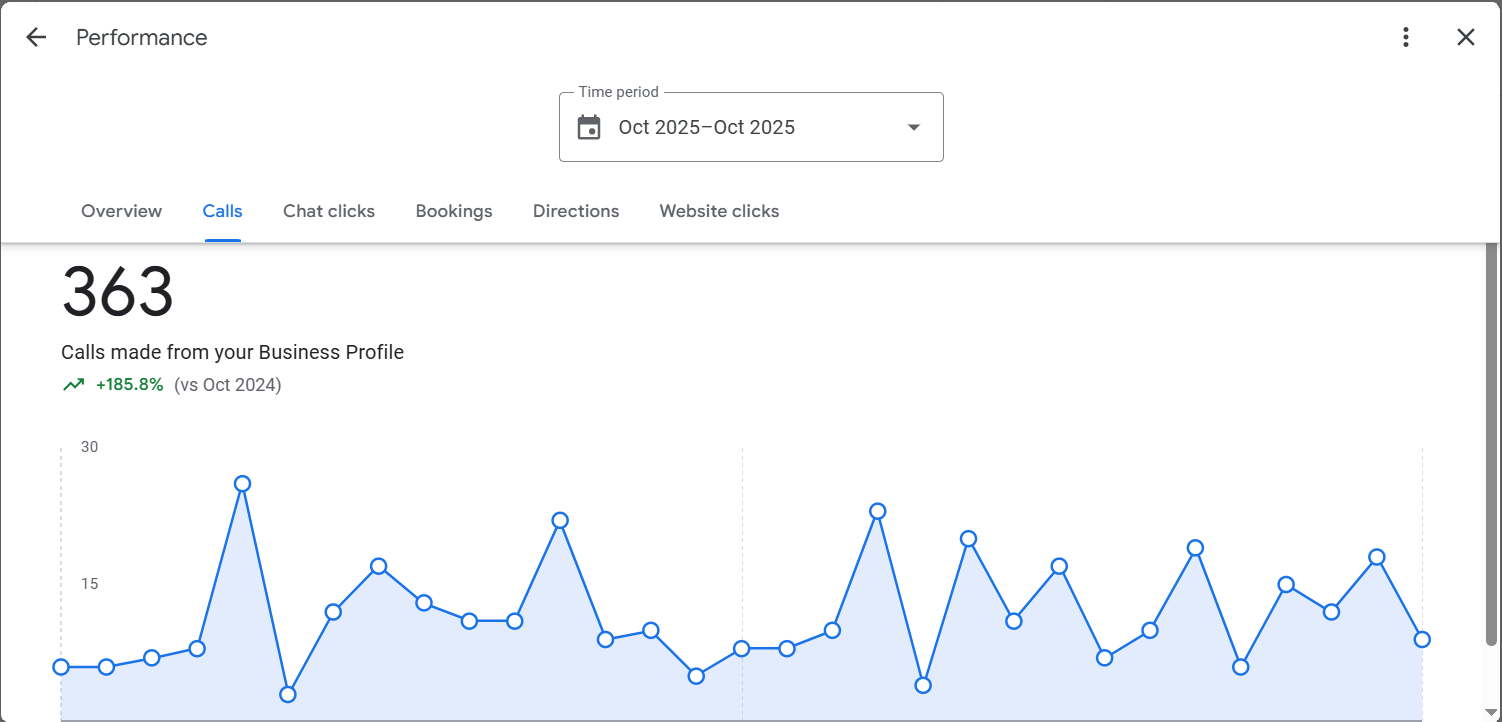Click the back arrow beside Performance
This screenshot has height=722, width=1502.
(36, 38)
